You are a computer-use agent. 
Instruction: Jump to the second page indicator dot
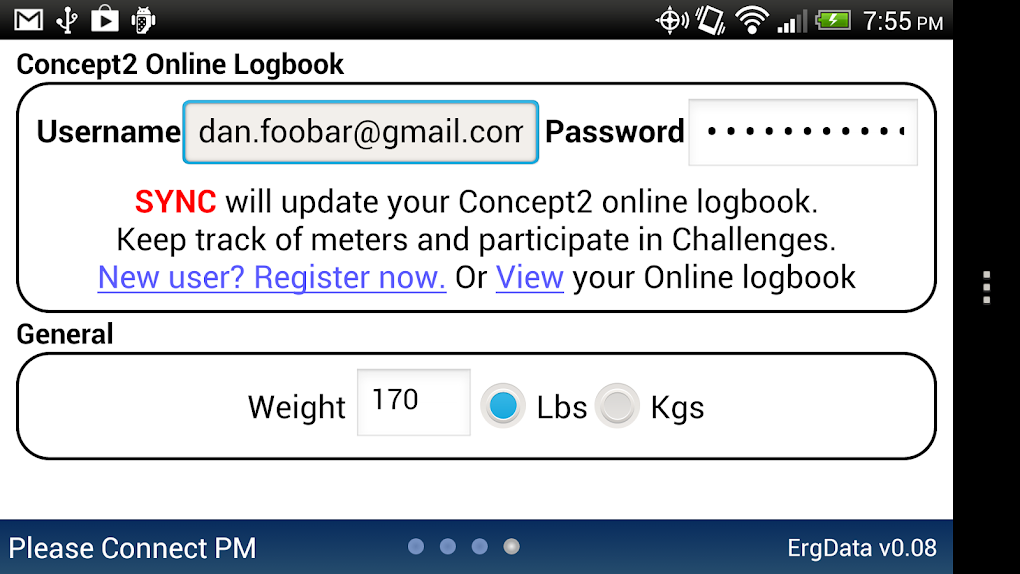448,547
